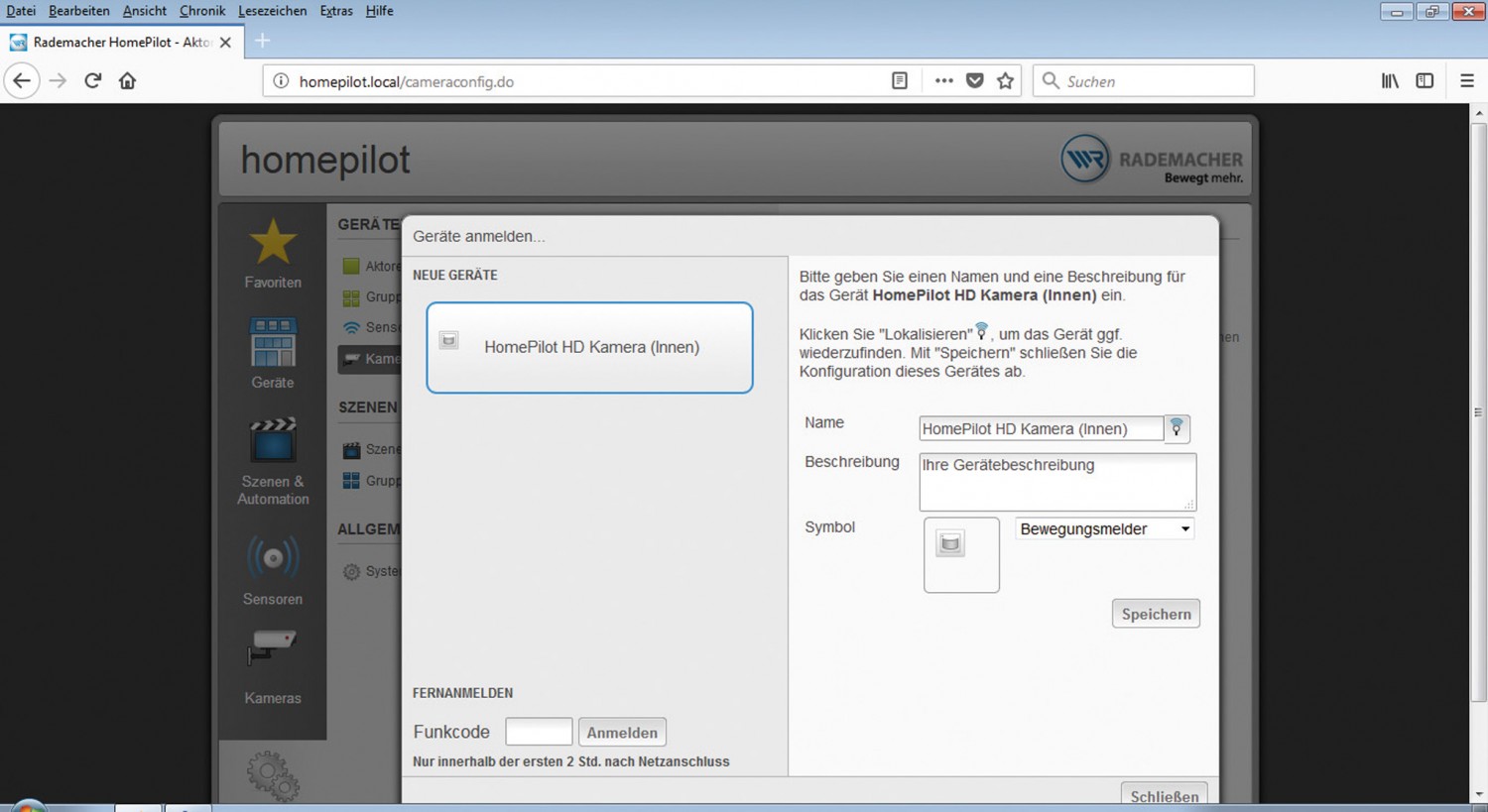The width and height of the screenshot is (1488, 812).
Task: Click the Geräte anmelden... dialog title
Action: click(x=479, y=236)
